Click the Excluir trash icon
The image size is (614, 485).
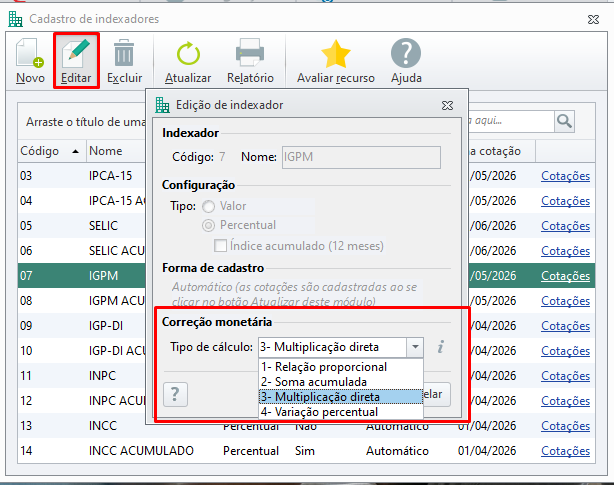[x=124, y=53]
